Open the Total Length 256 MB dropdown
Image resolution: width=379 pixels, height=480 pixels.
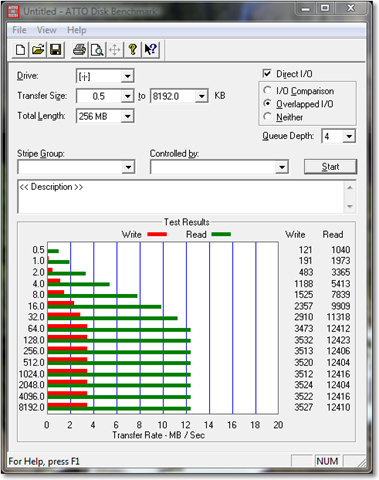click(127, 116)
